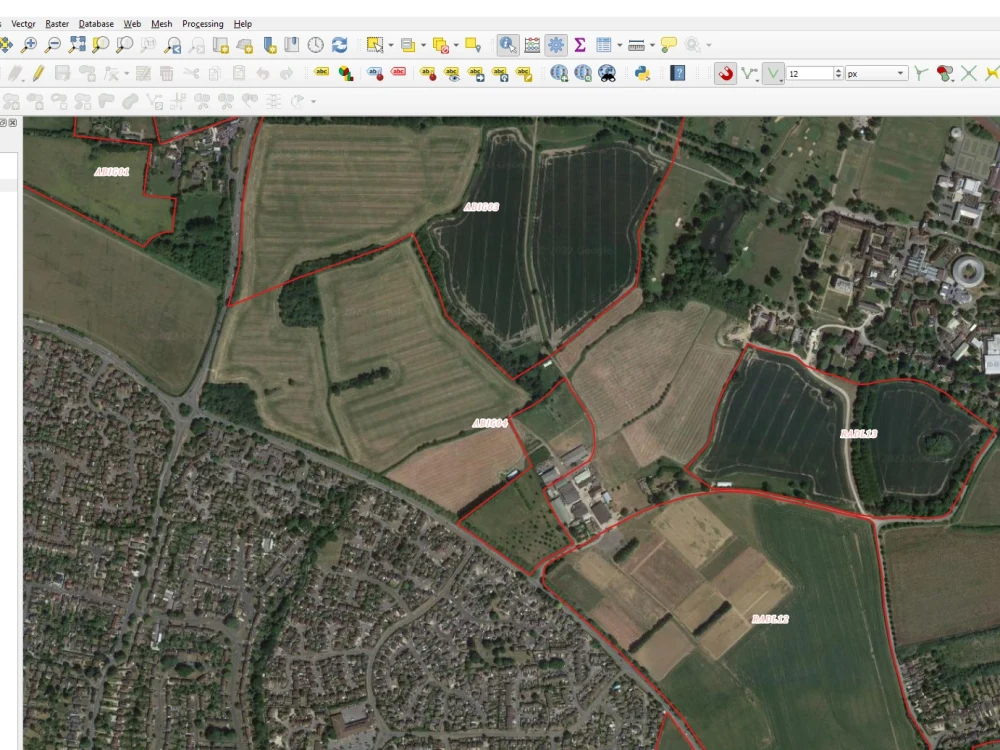
Task: Expand Measure tool dropdown arrow
Action: (x=652, y=45)
